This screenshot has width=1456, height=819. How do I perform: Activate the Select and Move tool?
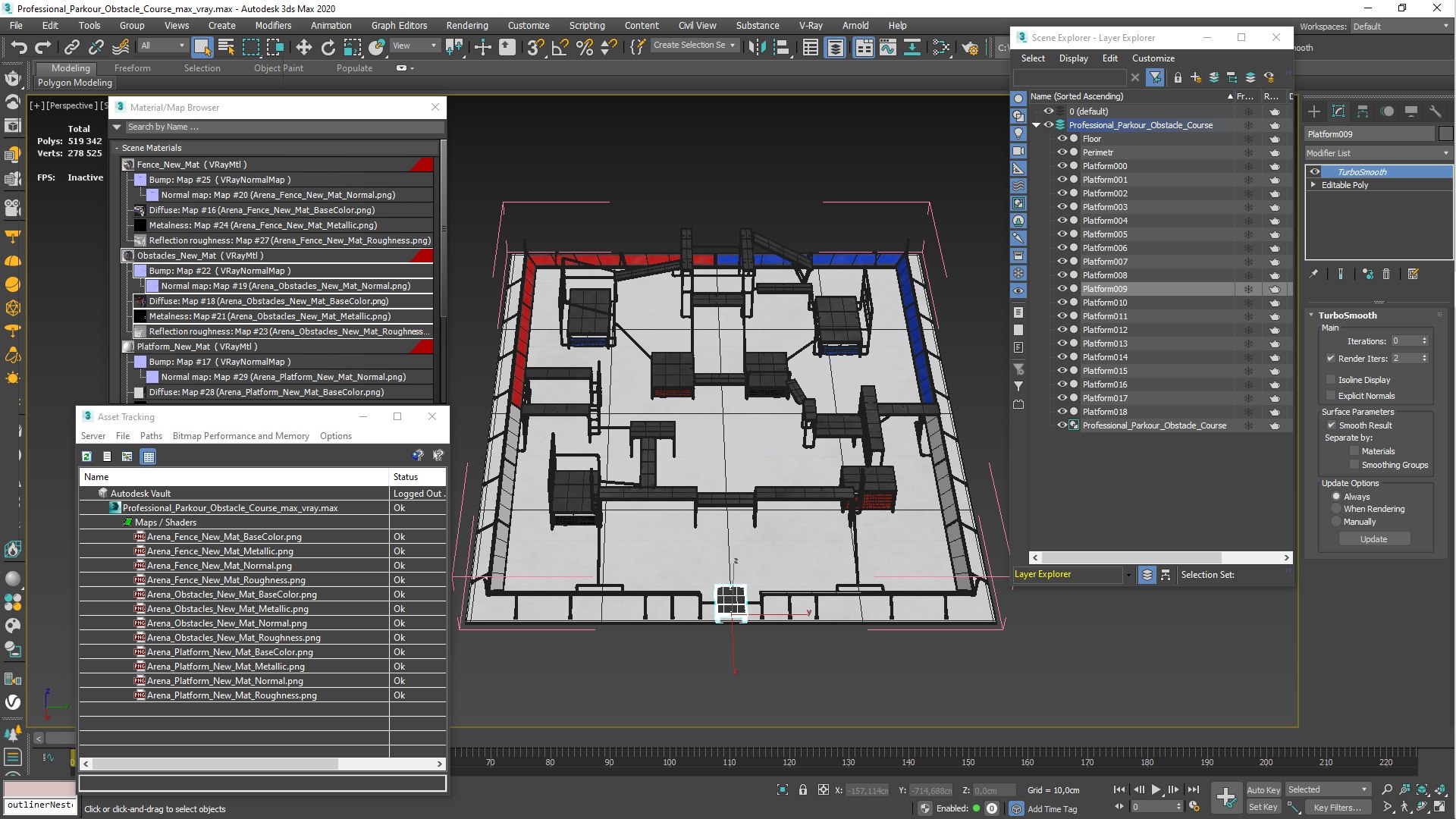click(x=303, y=48)
